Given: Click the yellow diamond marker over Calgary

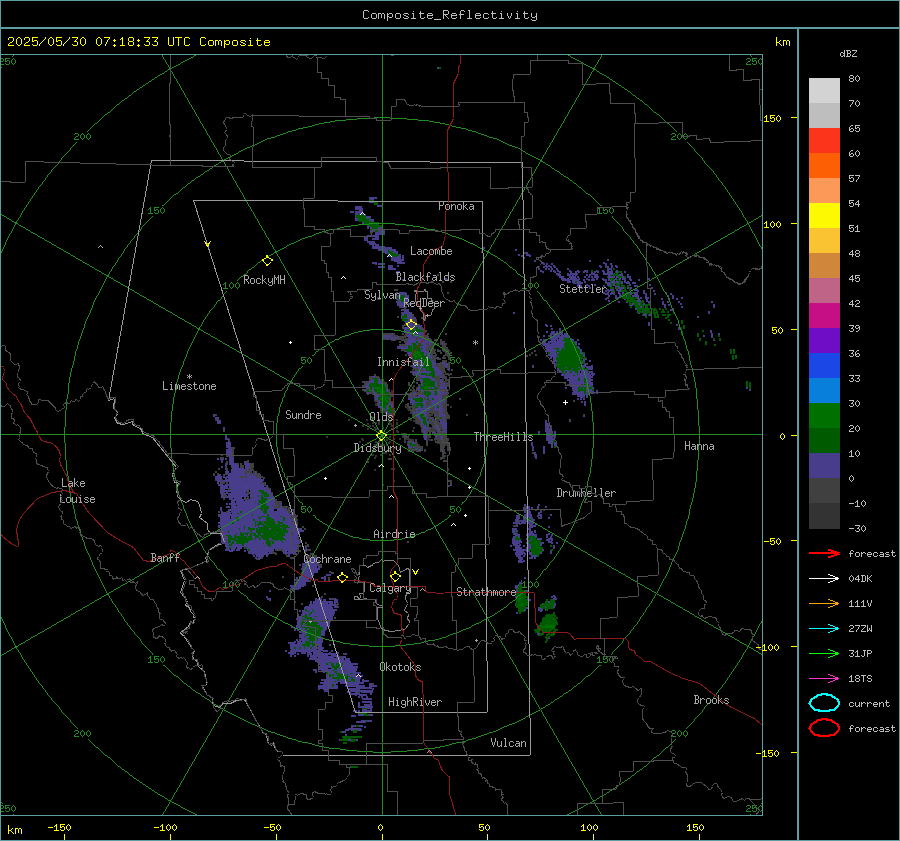Looking at the screenshot, I should tap(395, 576).
